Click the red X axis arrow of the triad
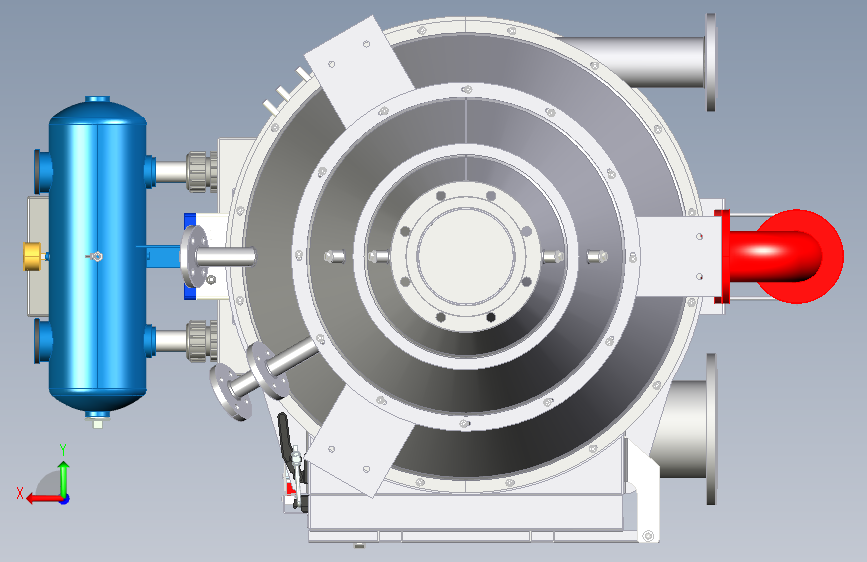Image resolution: width=867 pixels, height=562 pixels. pyautogui.click(x=43, y=499)
